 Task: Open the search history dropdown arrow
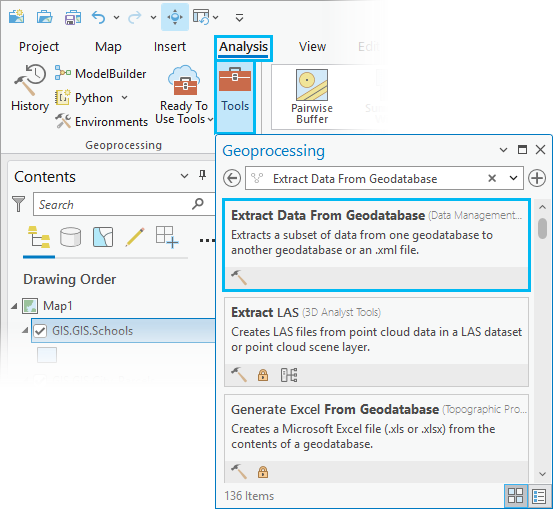514,178
